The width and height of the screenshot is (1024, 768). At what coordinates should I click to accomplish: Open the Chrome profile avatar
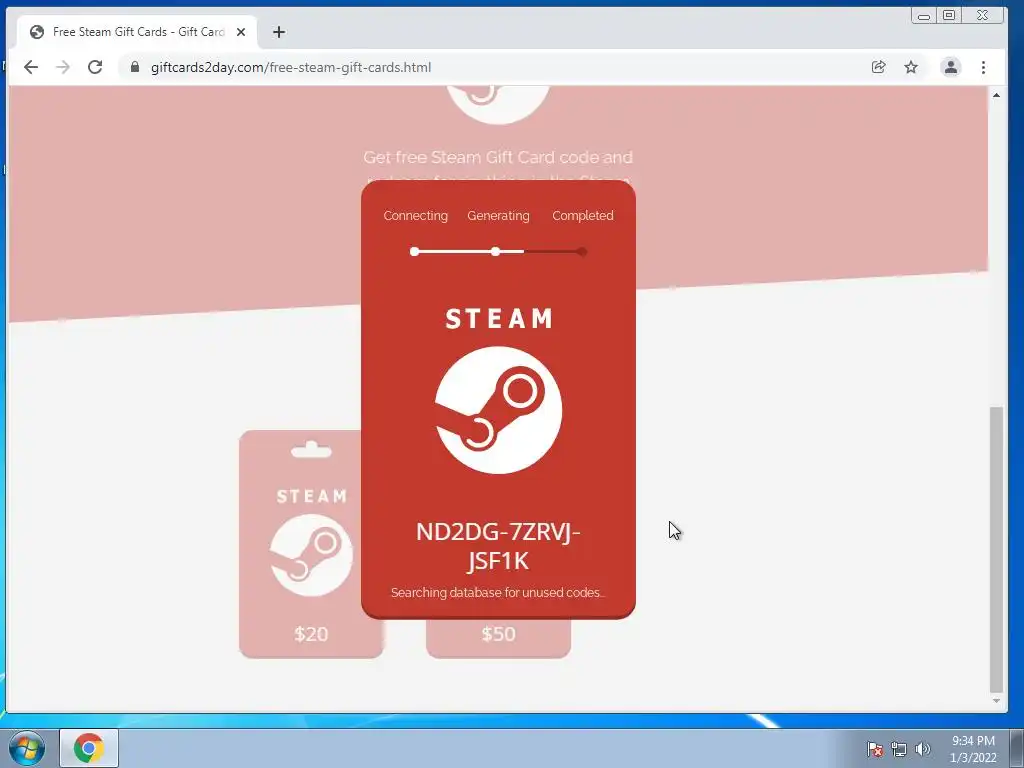tap(950, 67)
